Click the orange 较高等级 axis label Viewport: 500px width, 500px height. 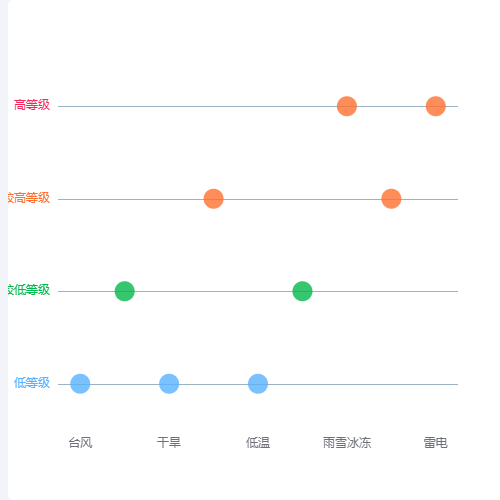[29, 198]
